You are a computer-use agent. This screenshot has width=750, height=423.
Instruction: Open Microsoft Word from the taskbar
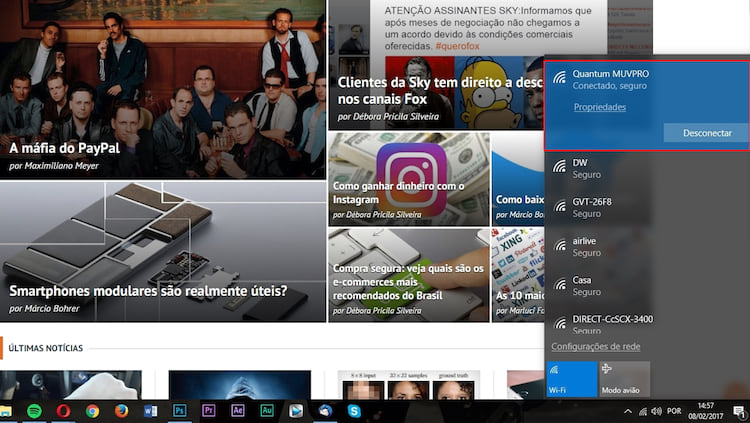(x=151, y=411)
